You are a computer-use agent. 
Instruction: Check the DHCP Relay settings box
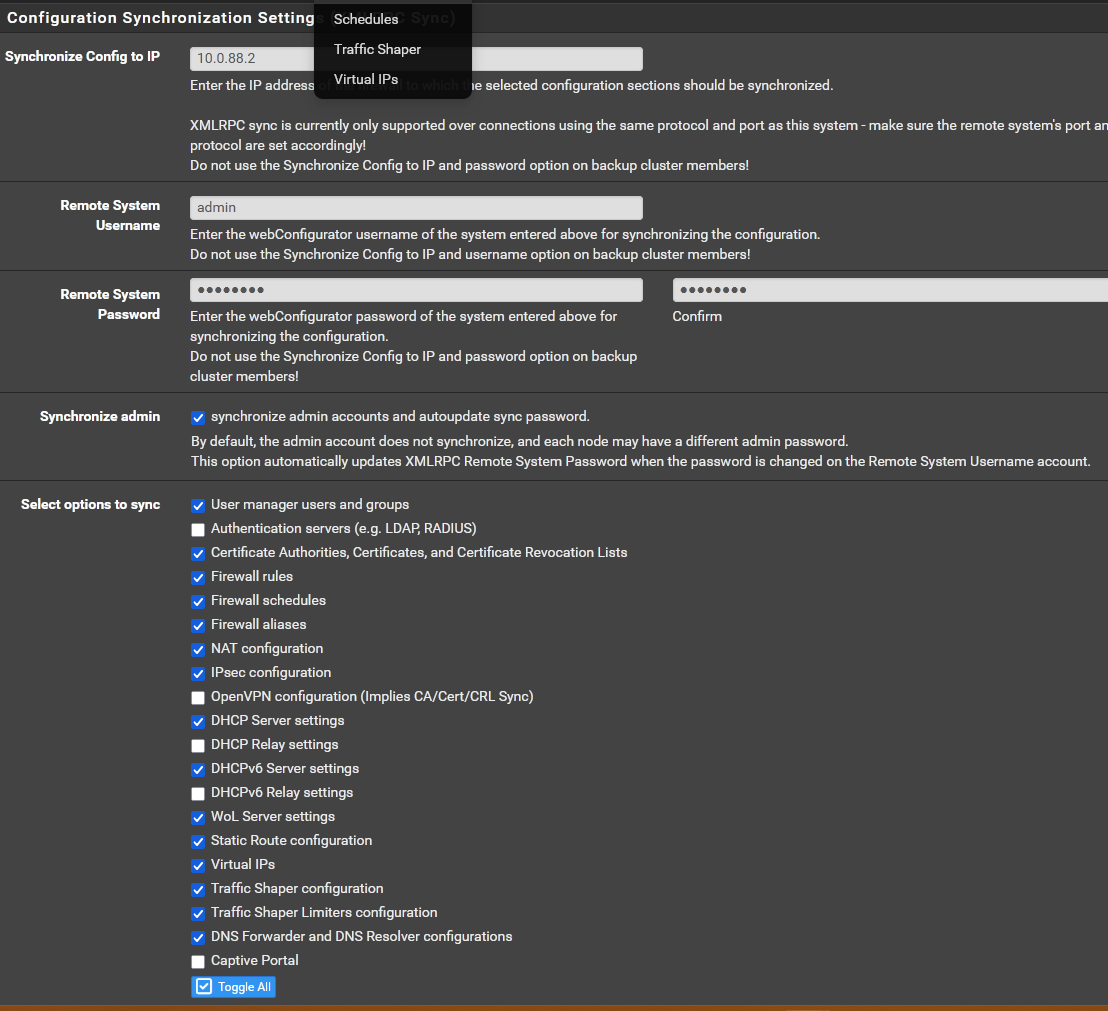(x=198, y=746)
